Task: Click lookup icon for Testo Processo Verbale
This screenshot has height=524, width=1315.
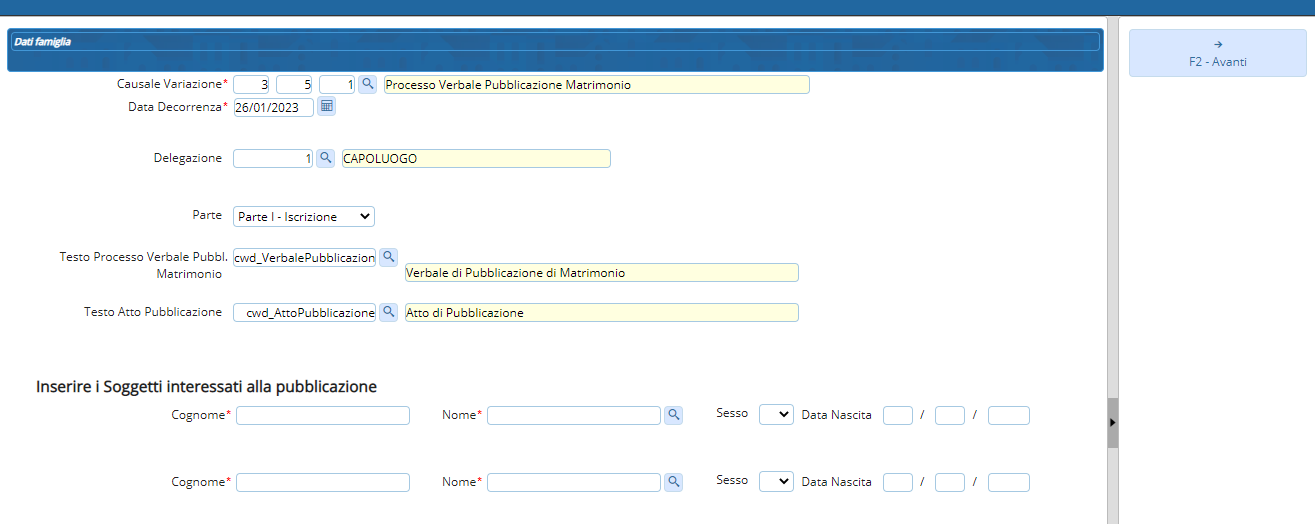Action: pyautogui.click(x=389, y=257)
